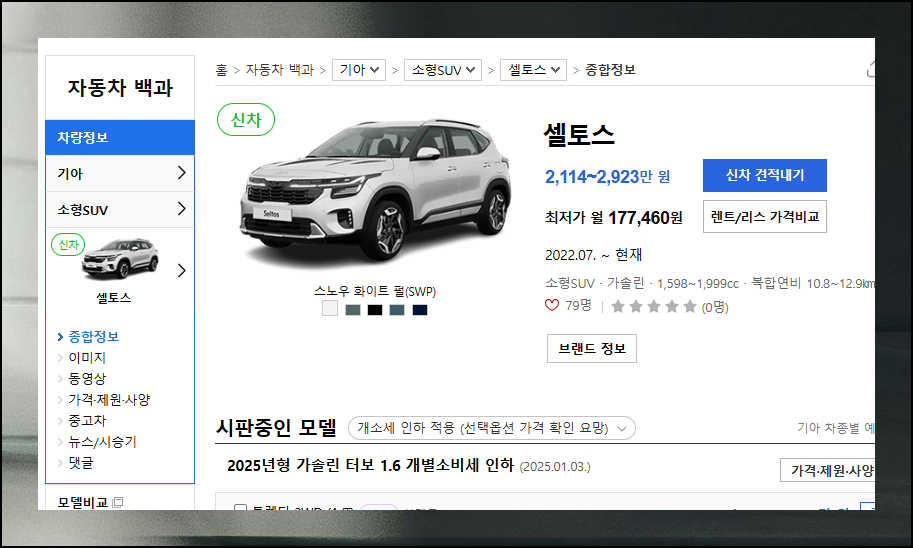Screen dimensions: 913x548
Task: Click the arrow next to the 셀토스 sidebar thumbnail
Action: pyautogui.click(x=182, y=270)
